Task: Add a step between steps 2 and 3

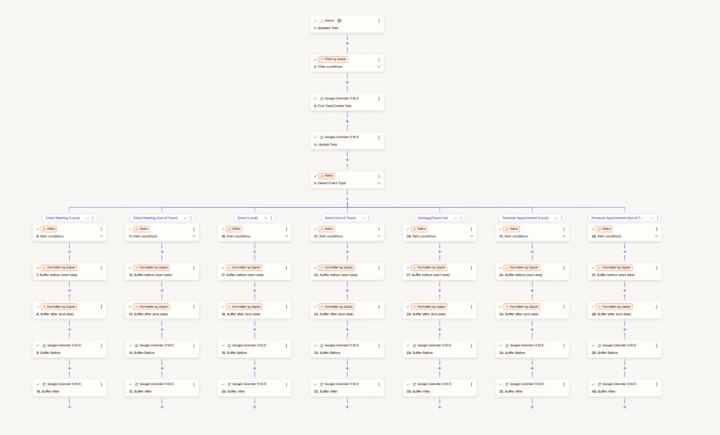Action: point(347,83)
